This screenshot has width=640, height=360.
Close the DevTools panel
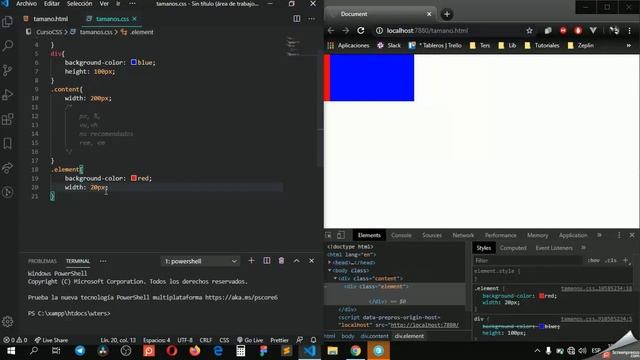pyautogui.click(x=632, y=236)
